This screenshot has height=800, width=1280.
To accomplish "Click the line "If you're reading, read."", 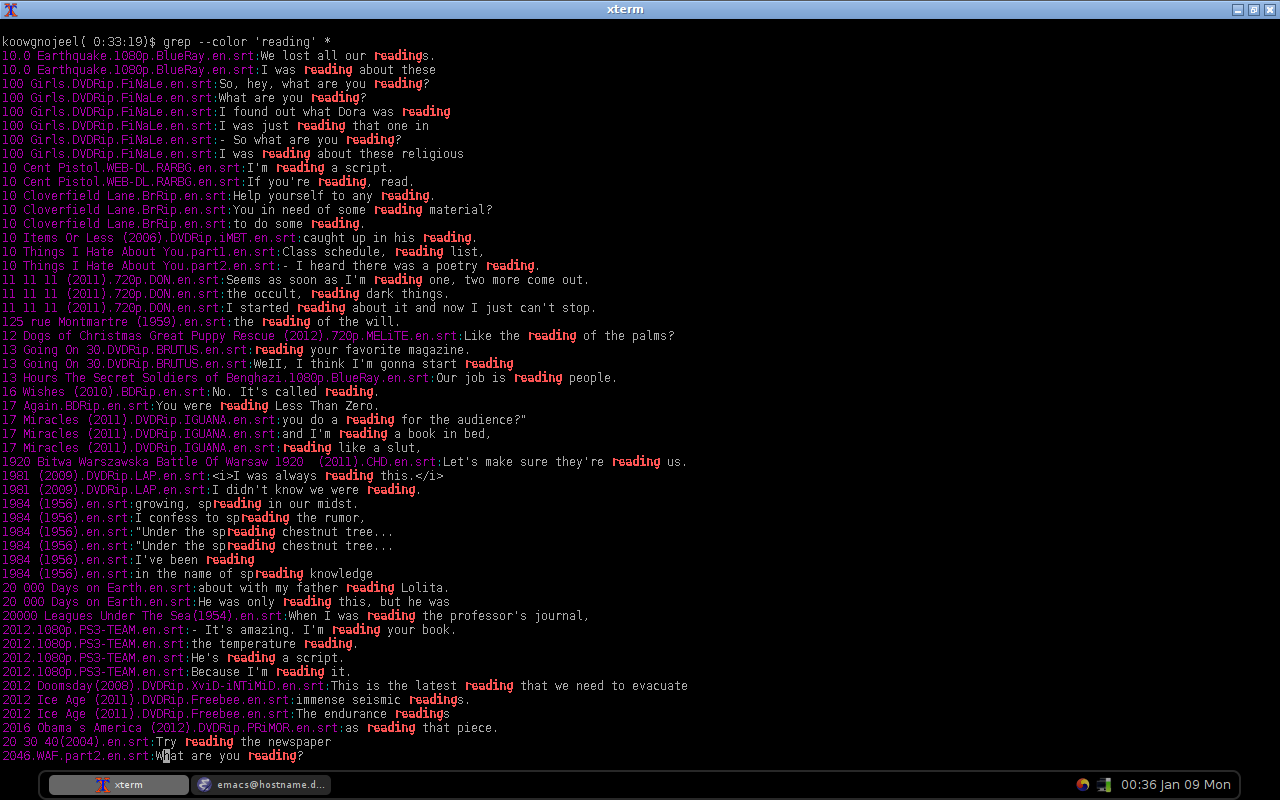I will [330, 182].
